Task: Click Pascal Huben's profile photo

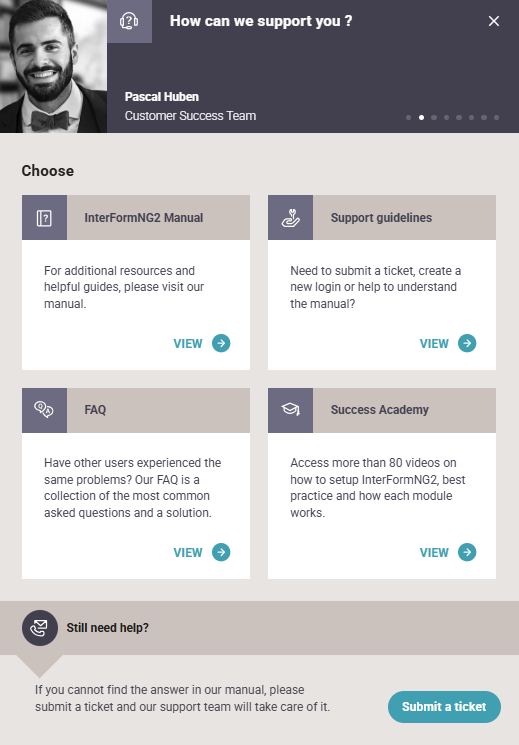Action: (x=53, y=66)
